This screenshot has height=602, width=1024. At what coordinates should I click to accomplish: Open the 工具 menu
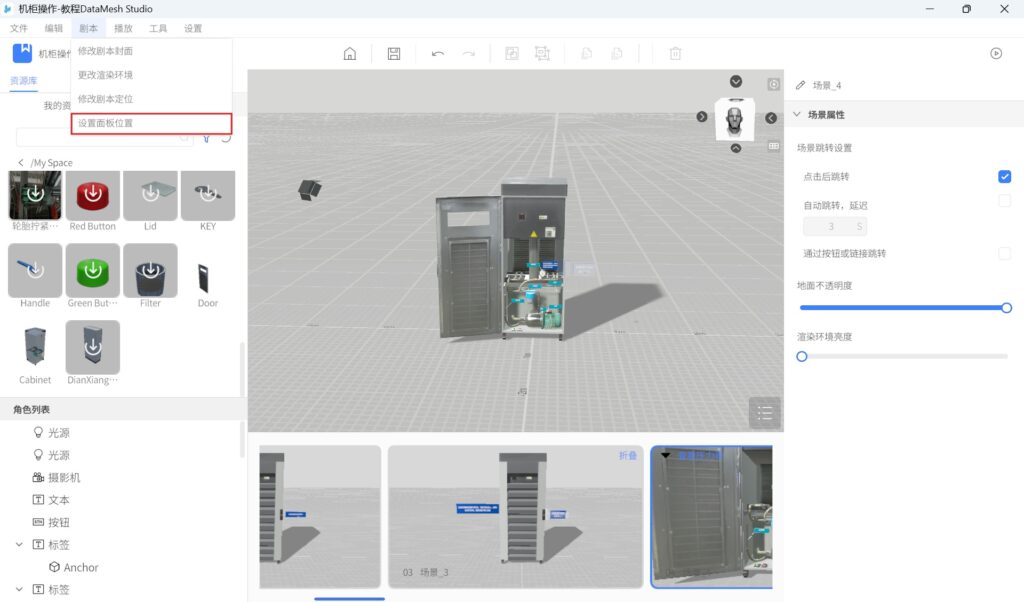pos(158,28)
